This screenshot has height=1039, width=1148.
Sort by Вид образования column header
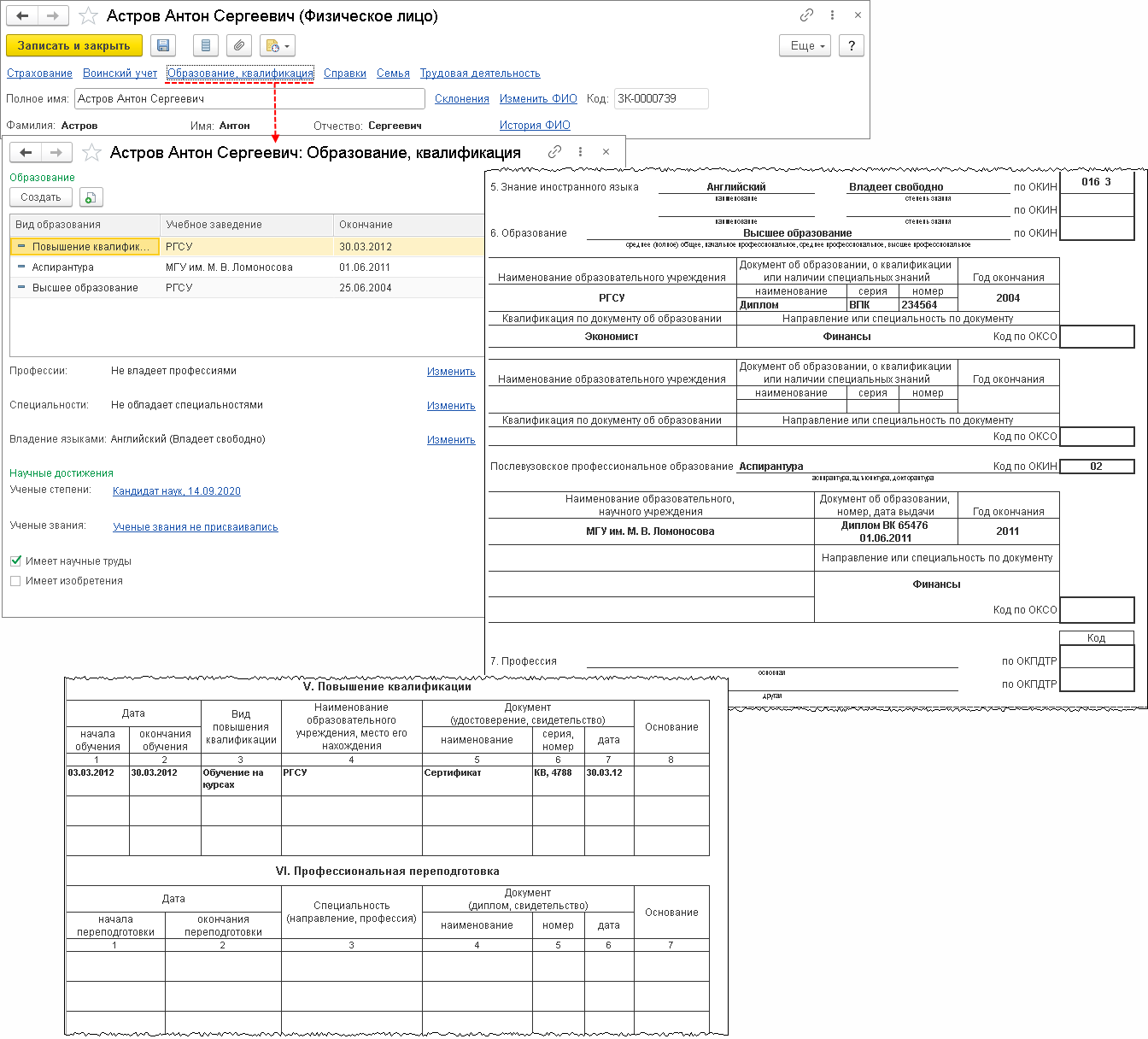tap(85, 225)
